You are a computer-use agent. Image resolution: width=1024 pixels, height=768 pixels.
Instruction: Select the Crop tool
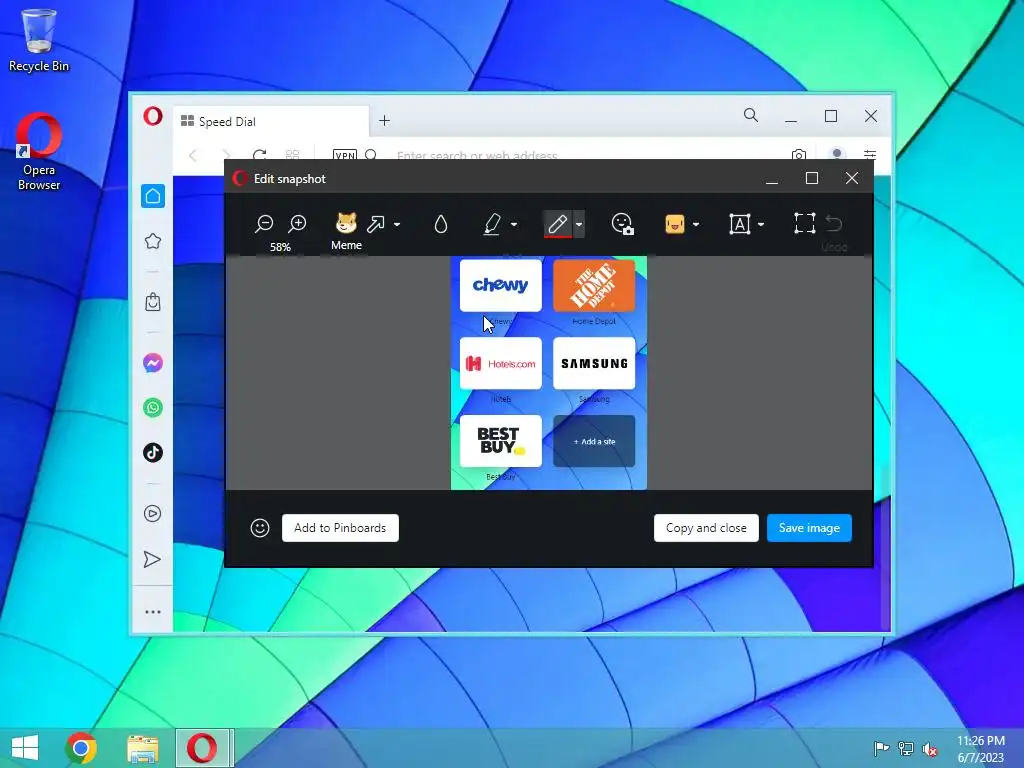coord(805,223)
